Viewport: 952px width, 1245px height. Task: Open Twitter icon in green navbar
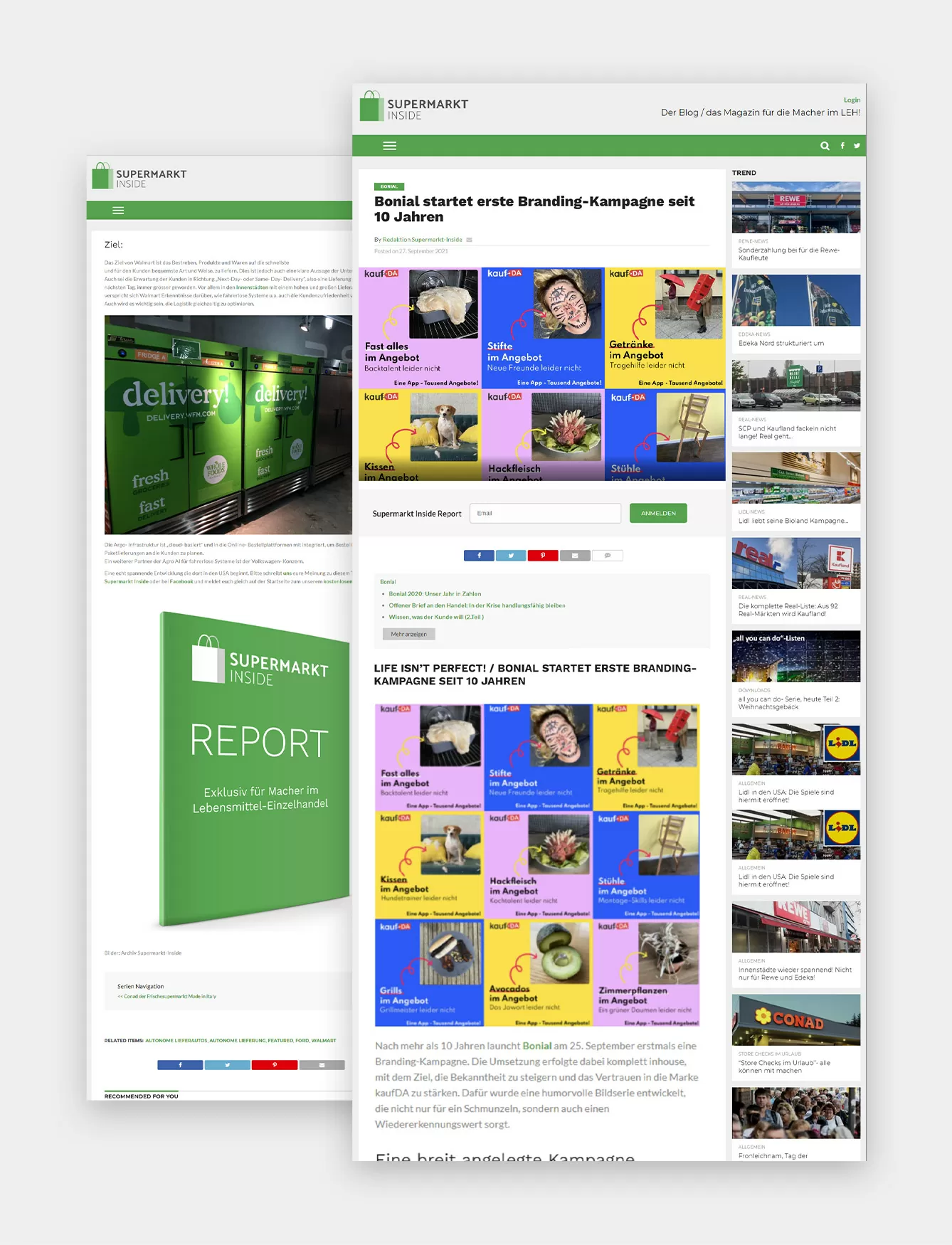(857, 146)
